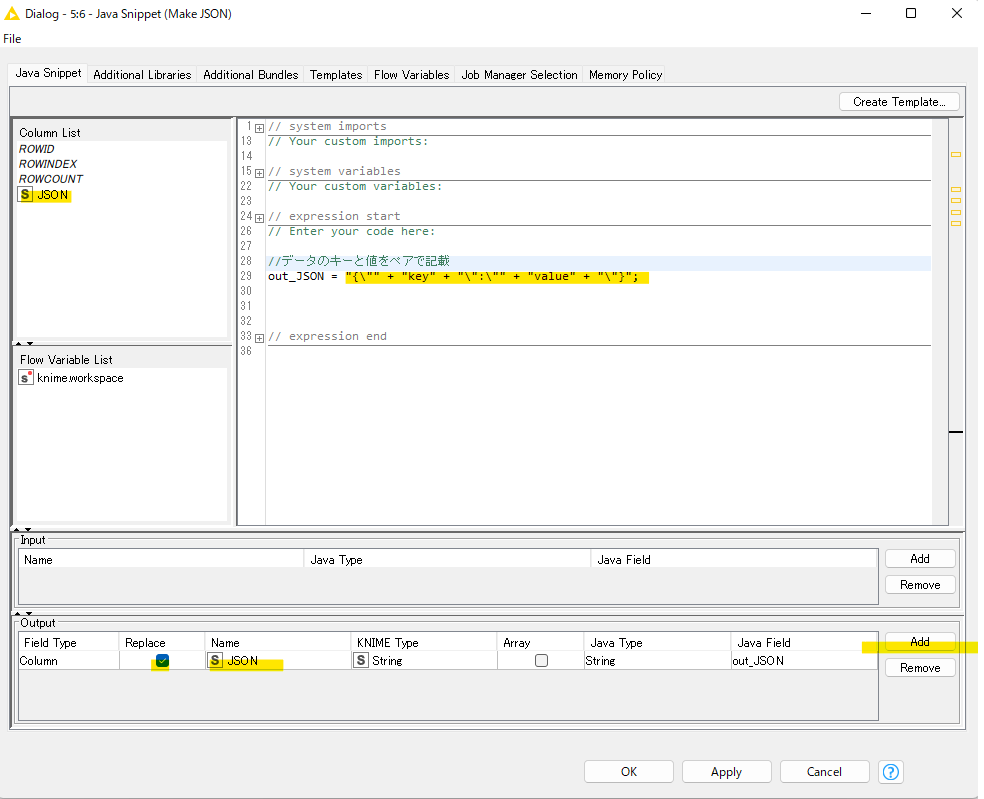Click the S icon next to JSON output name
The width and height of the screenshot is (984, 799).
pyautogui.click(x=213, y=660)
